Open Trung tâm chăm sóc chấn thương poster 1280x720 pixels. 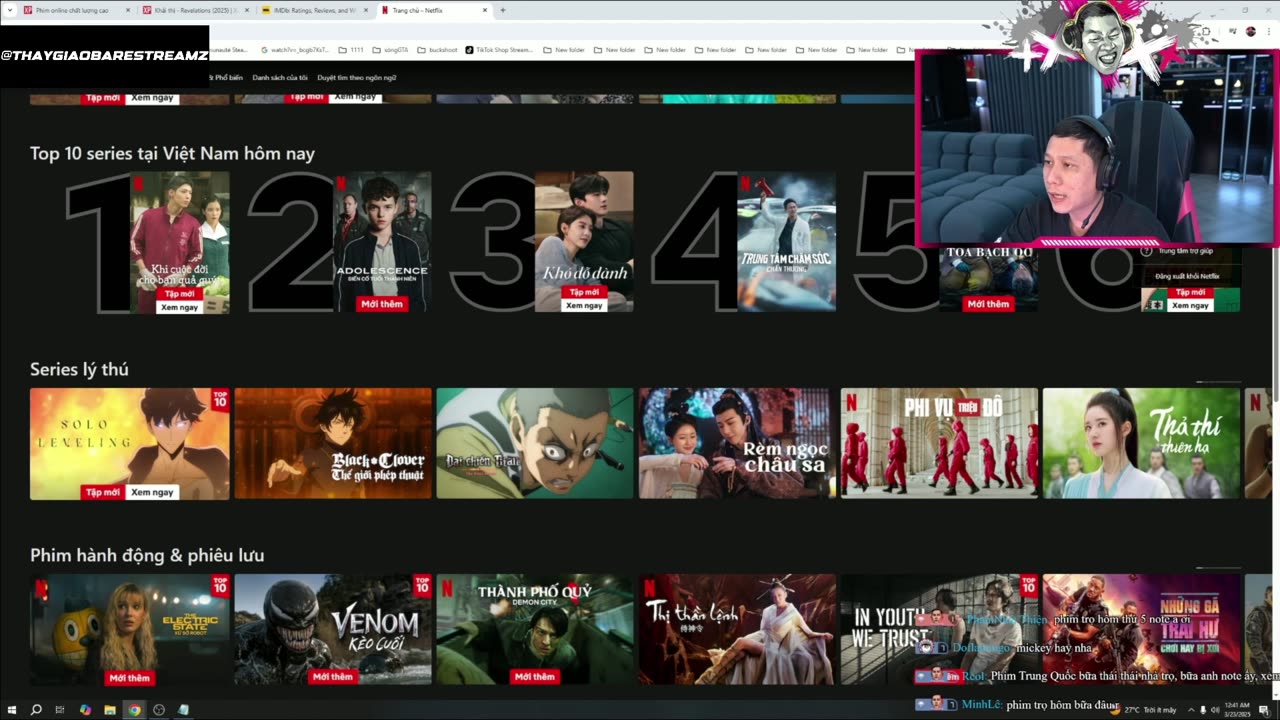tap(786, 241)
